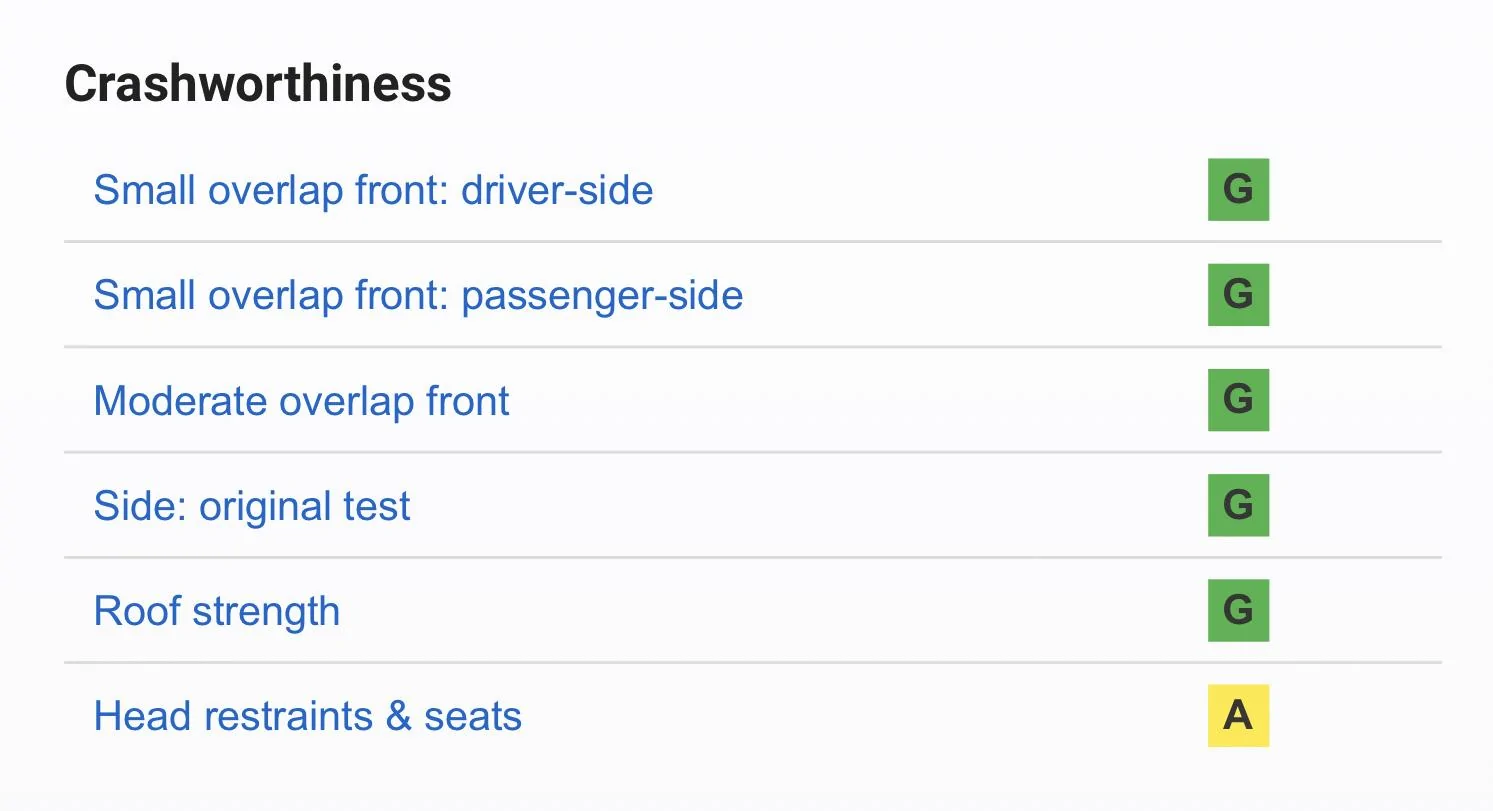The image size is (1493, 811).
Task: Click the yellow A badge for Head restraints & seats
Action: coord(1238,715)
